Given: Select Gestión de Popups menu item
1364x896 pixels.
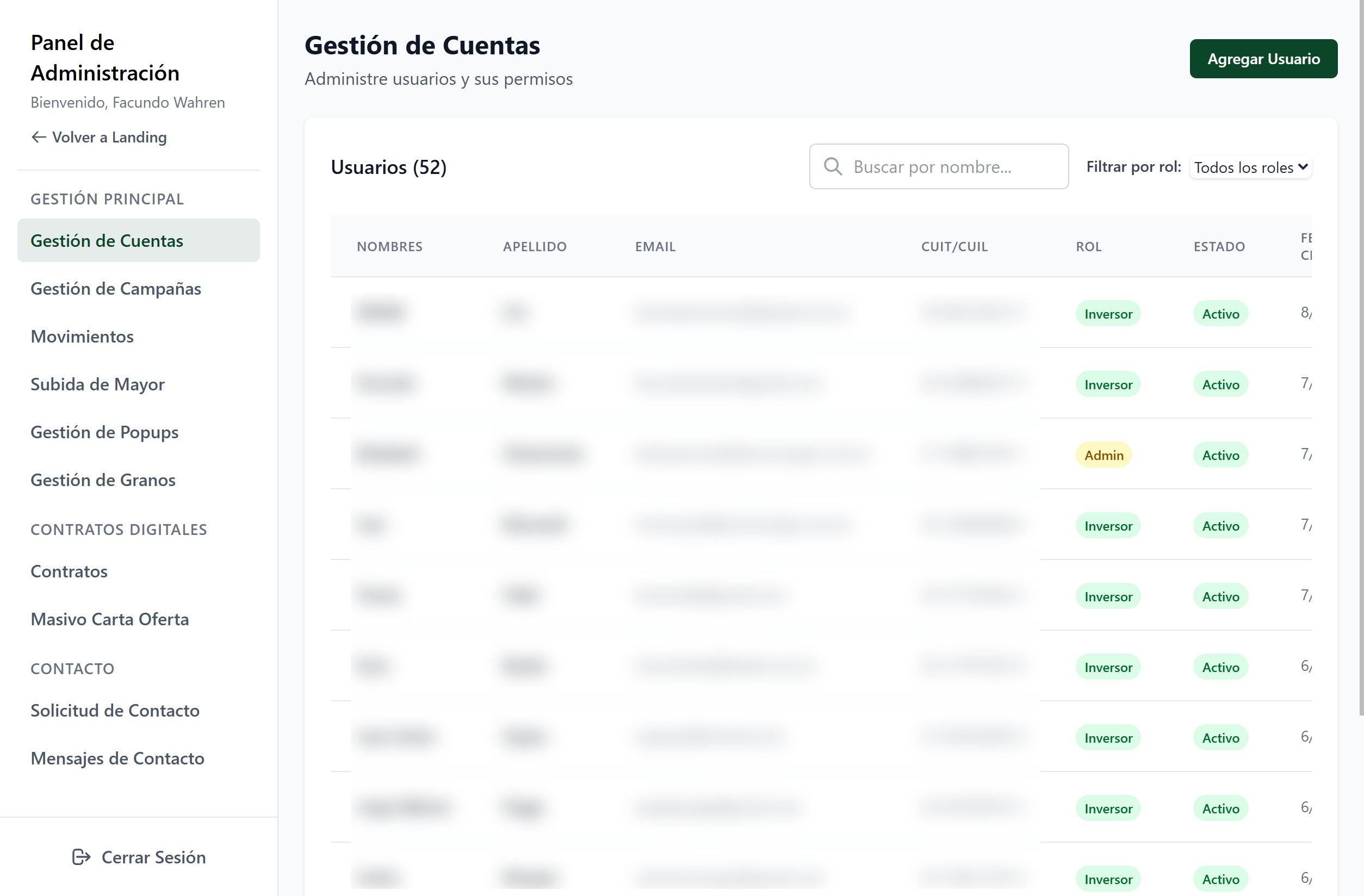Looking at the screenshot, I should (104, 432).
